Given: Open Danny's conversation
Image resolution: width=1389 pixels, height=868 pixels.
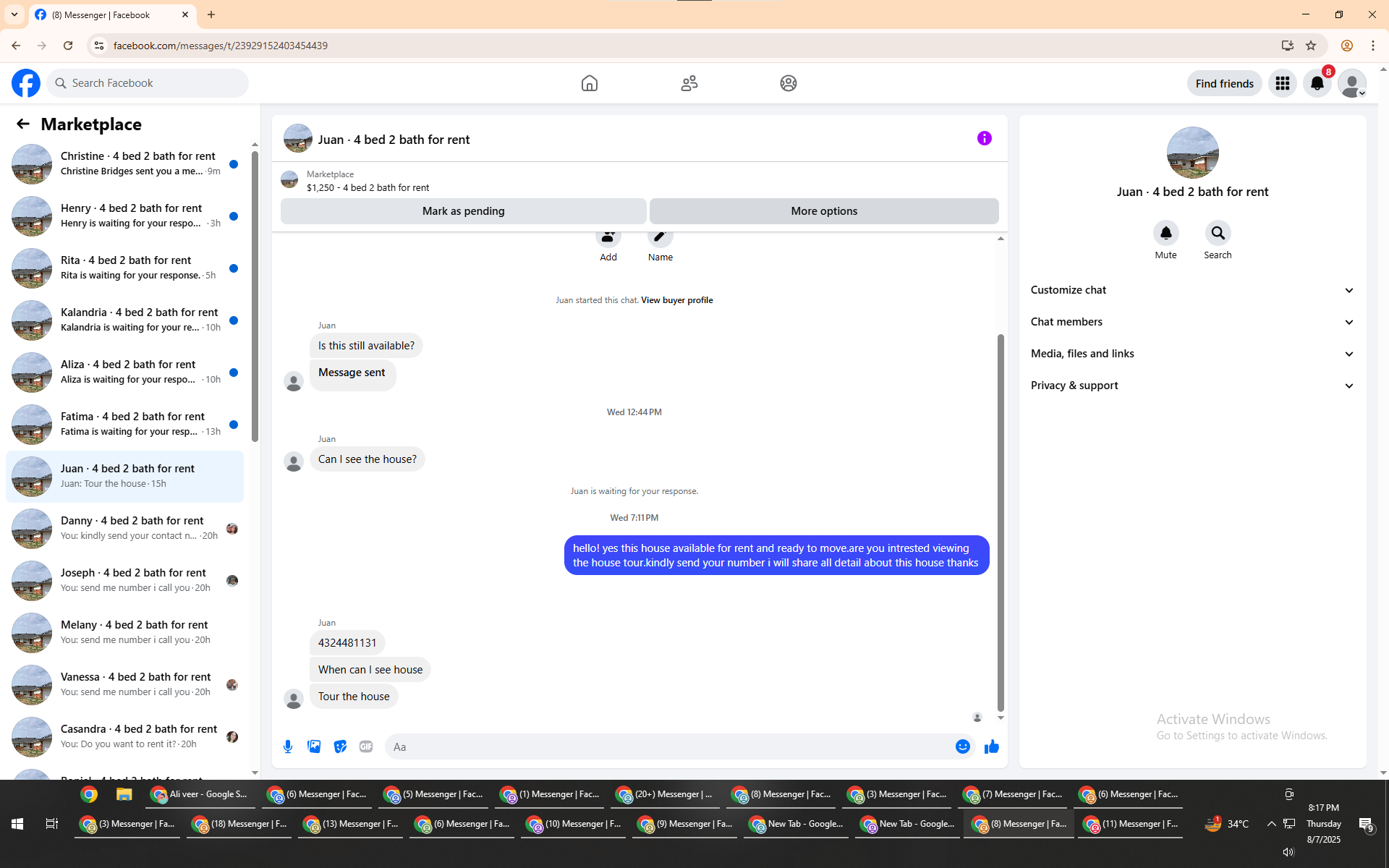Looking at the screenshot, I should coord(124,529).
